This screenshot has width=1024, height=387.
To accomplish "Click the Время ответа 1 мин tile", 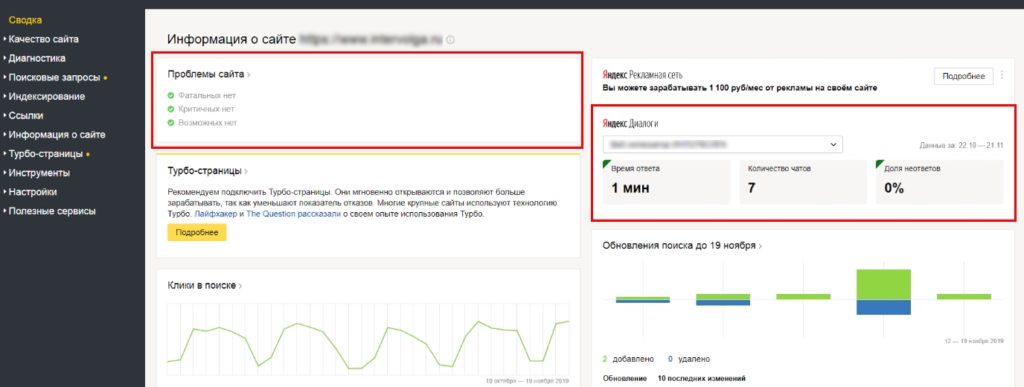I will point(666,181).
